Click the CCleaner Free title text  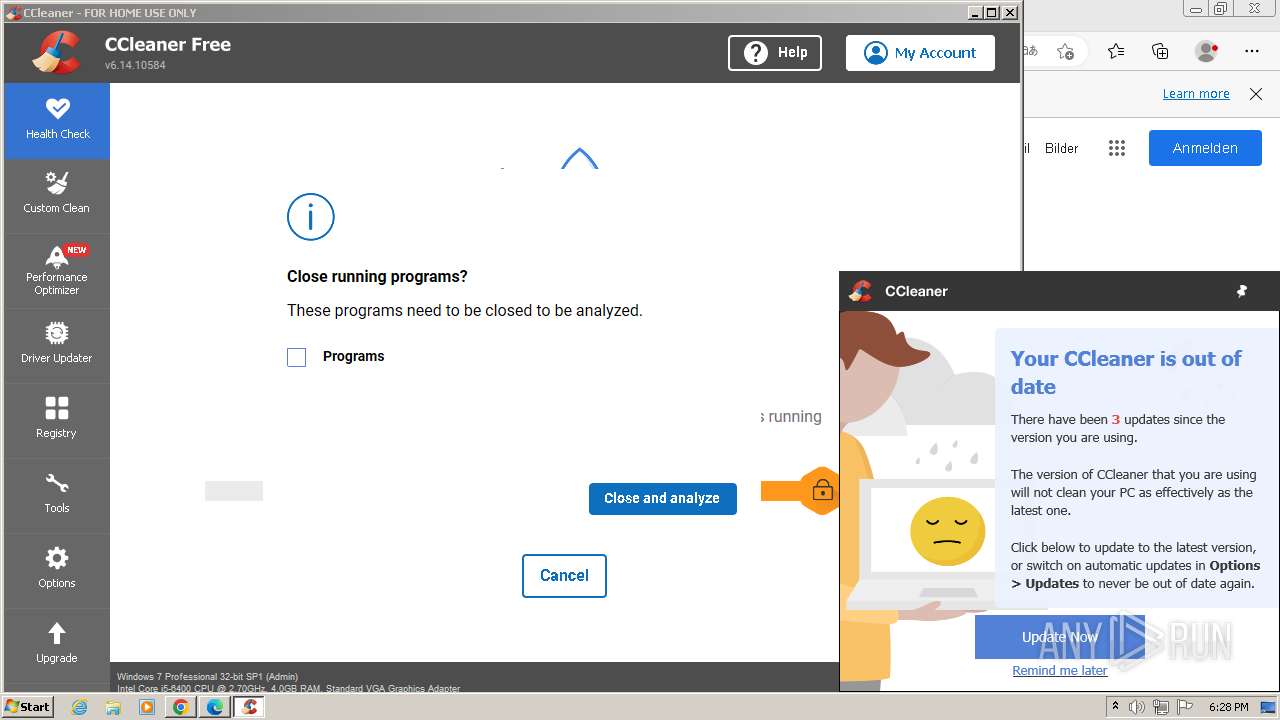168,44
